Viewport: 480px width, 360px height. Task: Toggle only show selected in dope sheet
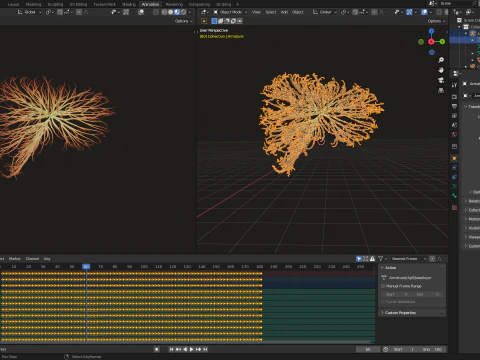click(x=359, y=259)
